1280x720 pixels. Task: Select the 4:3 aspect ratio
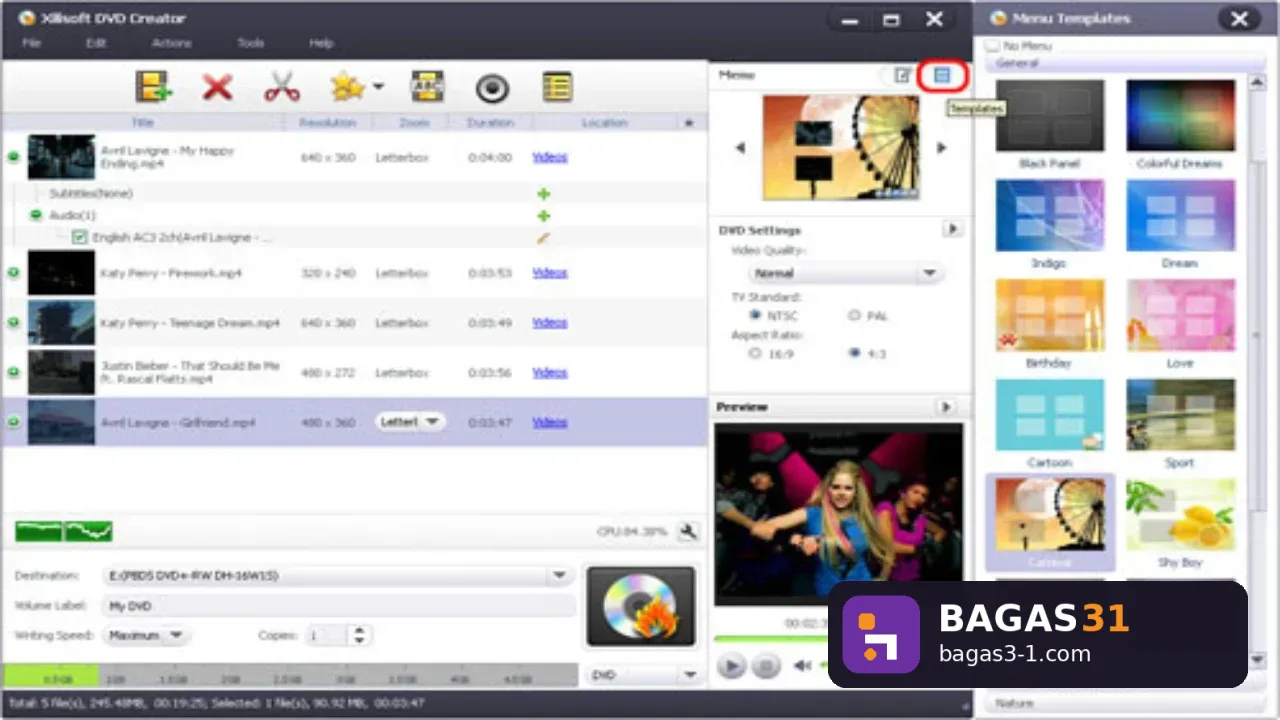854,353
